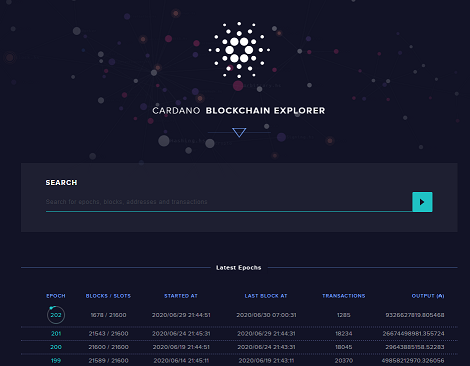This screenshot has width=470, height=366.
Task: Click the STARTED AT column header
Action: pyautogui.click(x=181, y=296)
